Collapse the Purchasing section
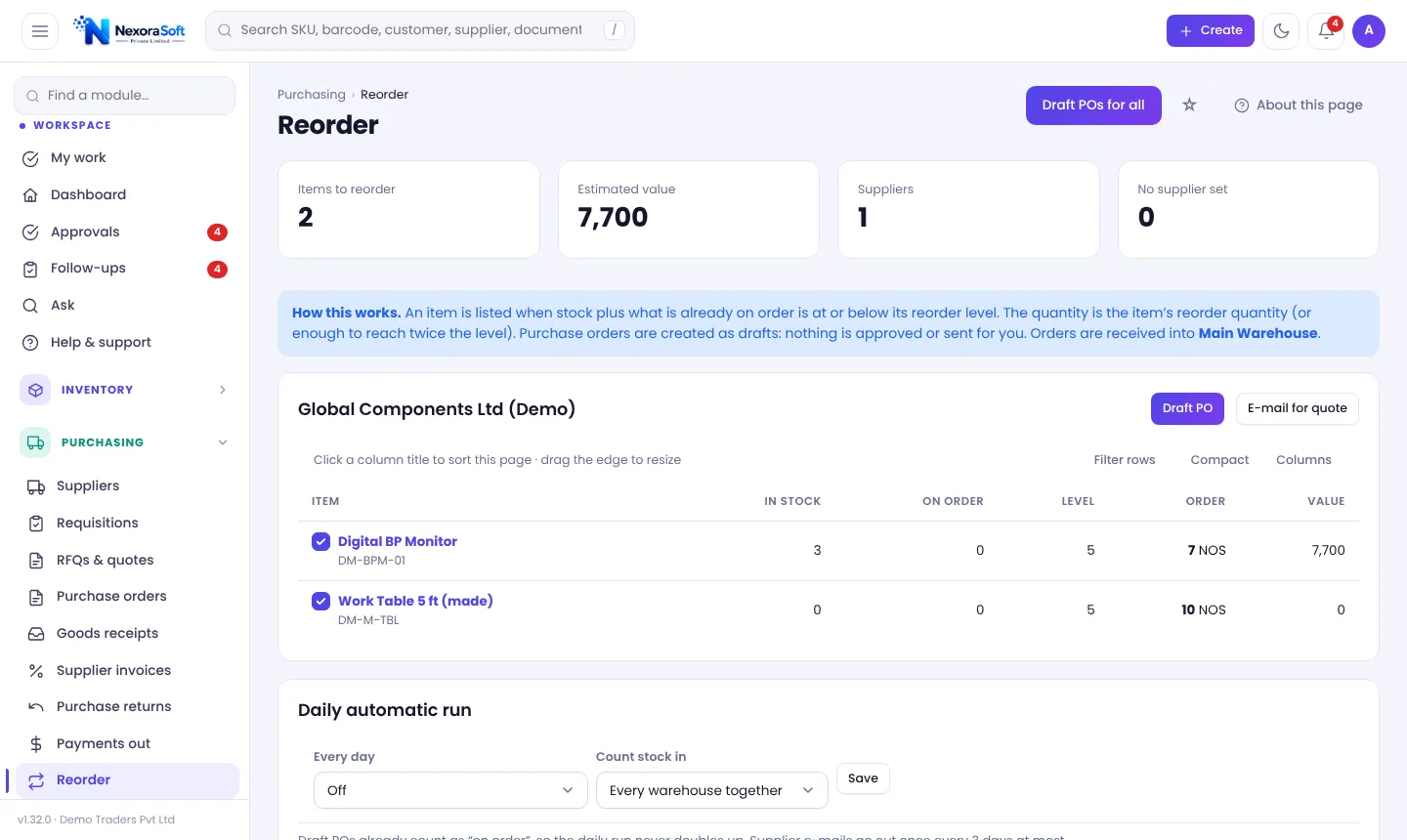 pyautogui.click(x=125, y=442)
